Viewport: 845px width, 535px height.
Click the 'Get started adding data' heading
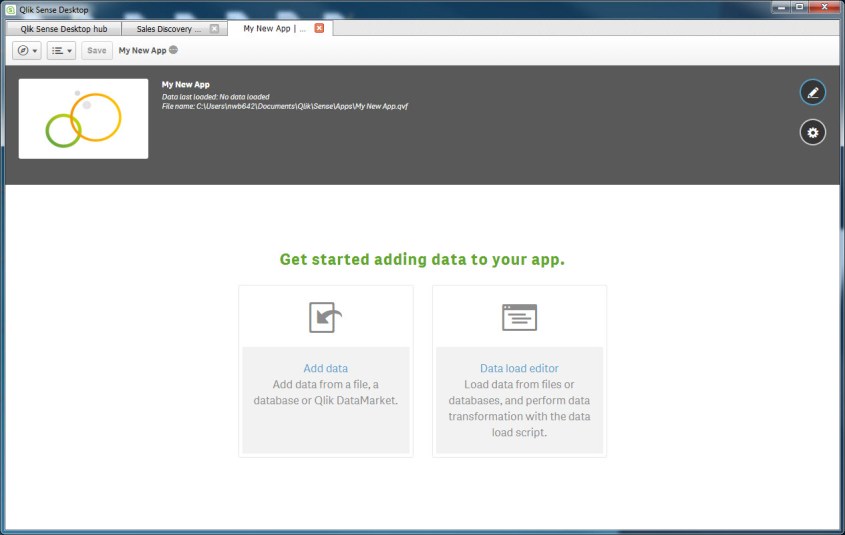pyautogui.click(x=422, y=260)
